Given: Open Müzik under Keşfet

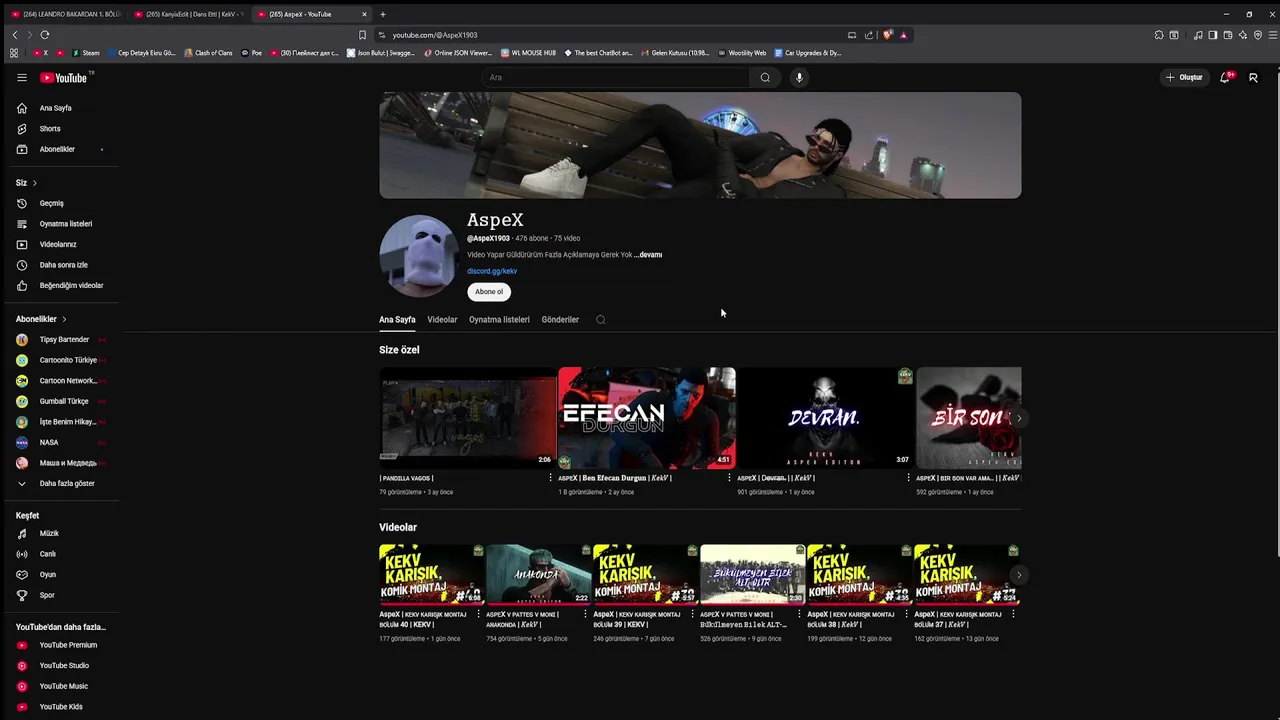Looking at the screenshot, I should [x=49, y=533].
